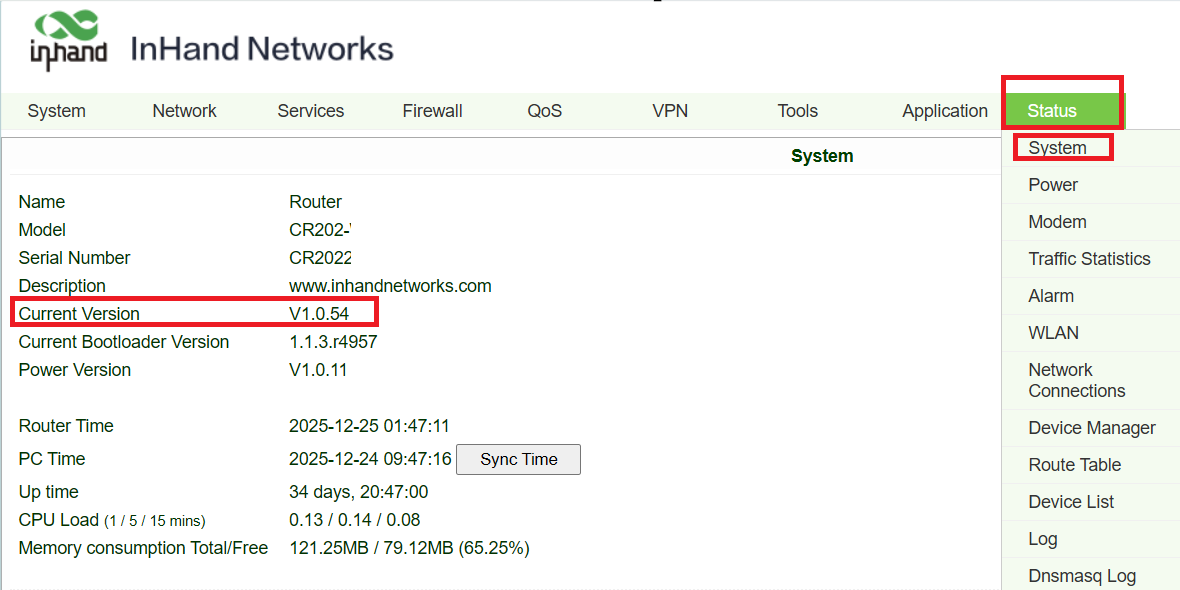Image resolution: width=1180 pixels, height=590 pixels.
Task: Select WLAN from the Status list
Action: pyautogui.click(x=1053, y=333)
